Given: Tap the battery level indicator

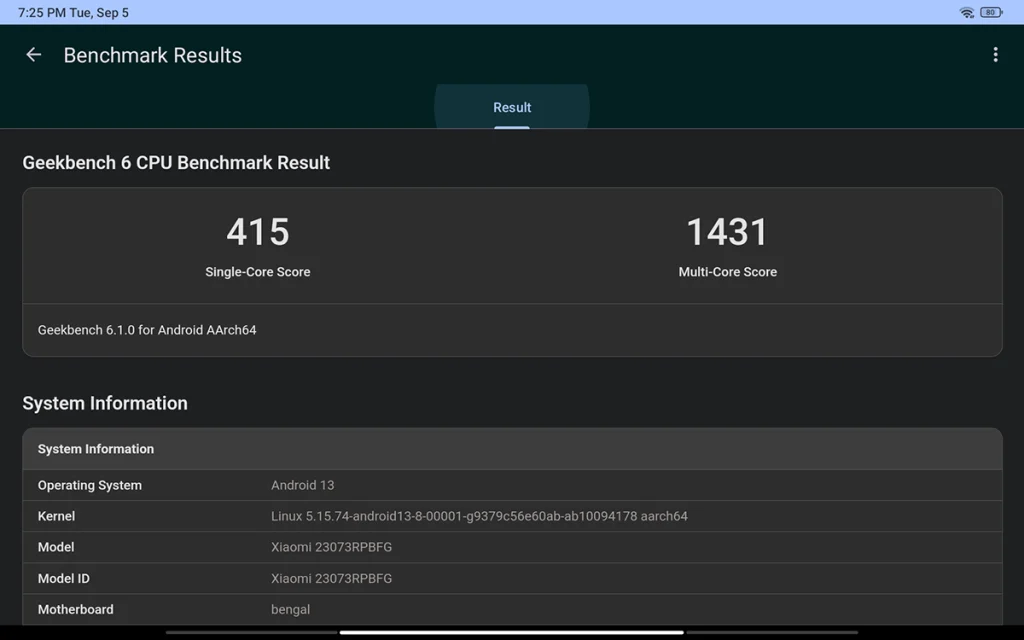Looking at the screenshot, I should (x=991, y=12).
